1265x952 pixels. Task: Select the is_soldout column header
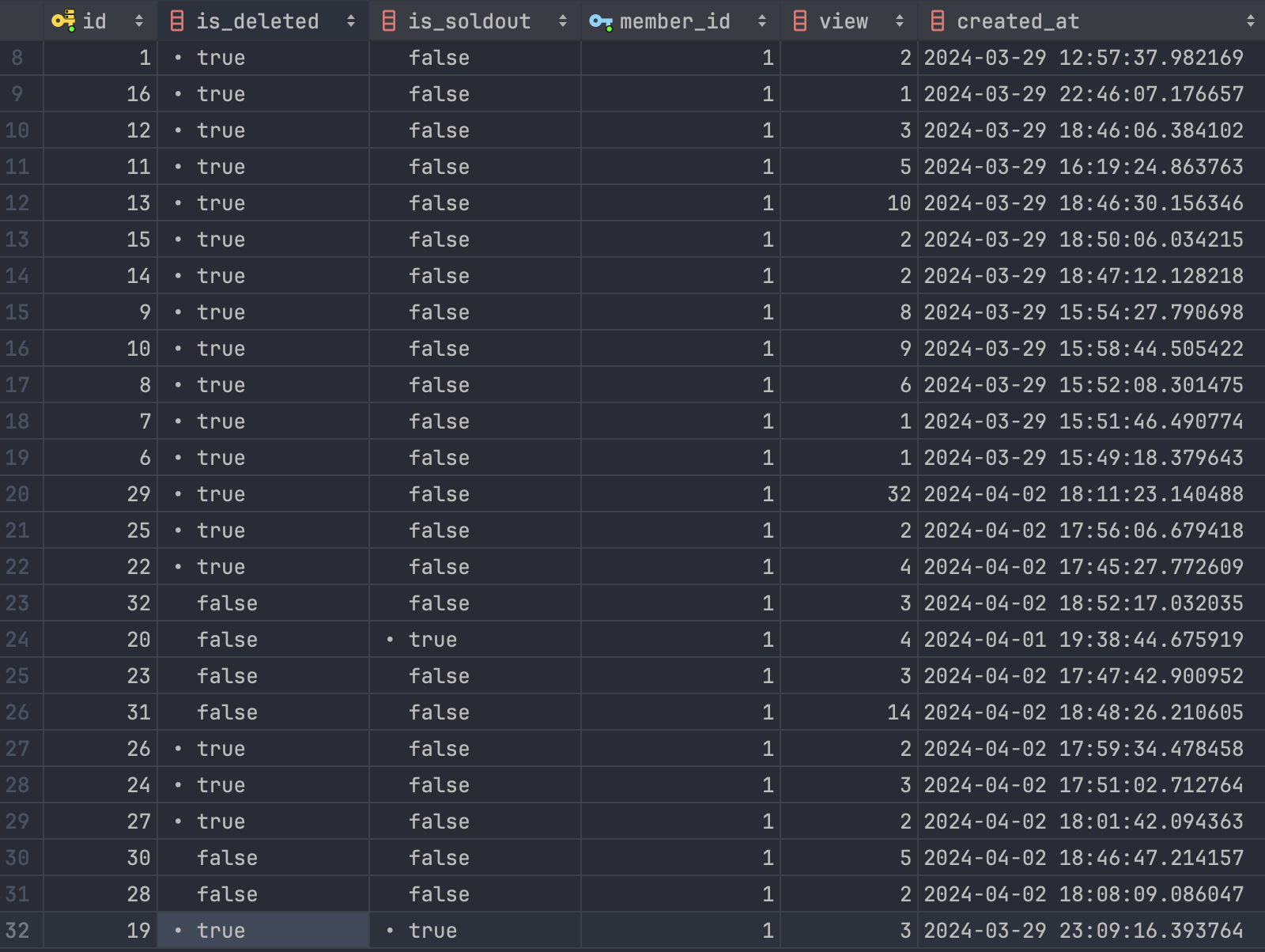475,21
